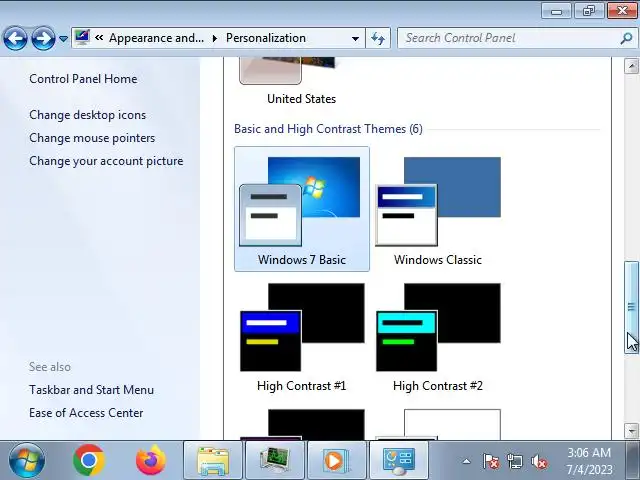Open recent pages dropdown beside navigation arrows
The width and height of the screenshot is (640, 480).
63,39
